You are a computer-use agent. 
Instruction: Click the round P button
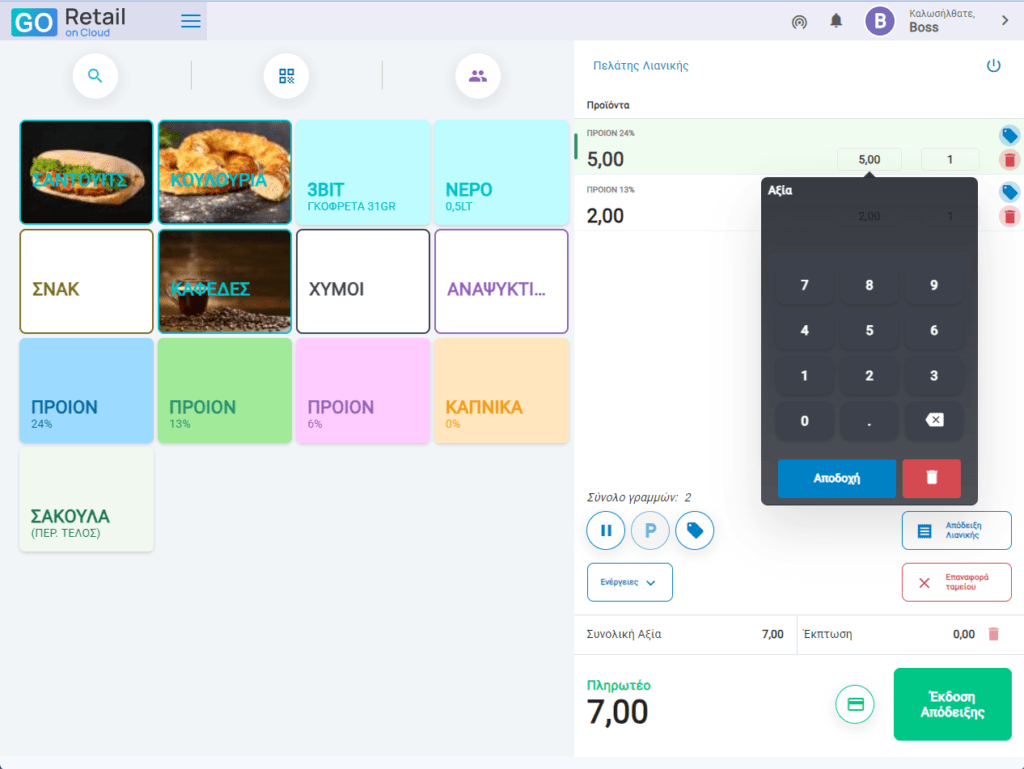click(650, 530)
